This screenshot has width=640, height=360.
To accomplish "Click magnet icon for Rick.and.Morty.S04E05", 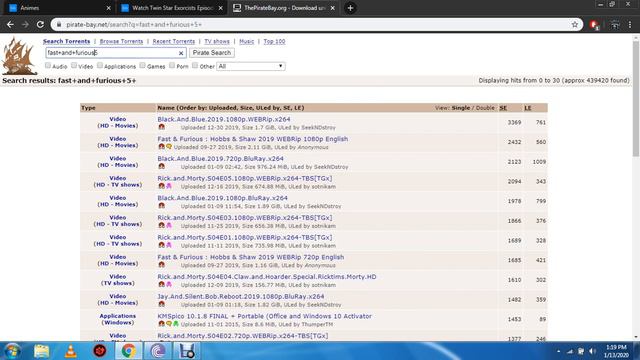I will pos(162,186).
